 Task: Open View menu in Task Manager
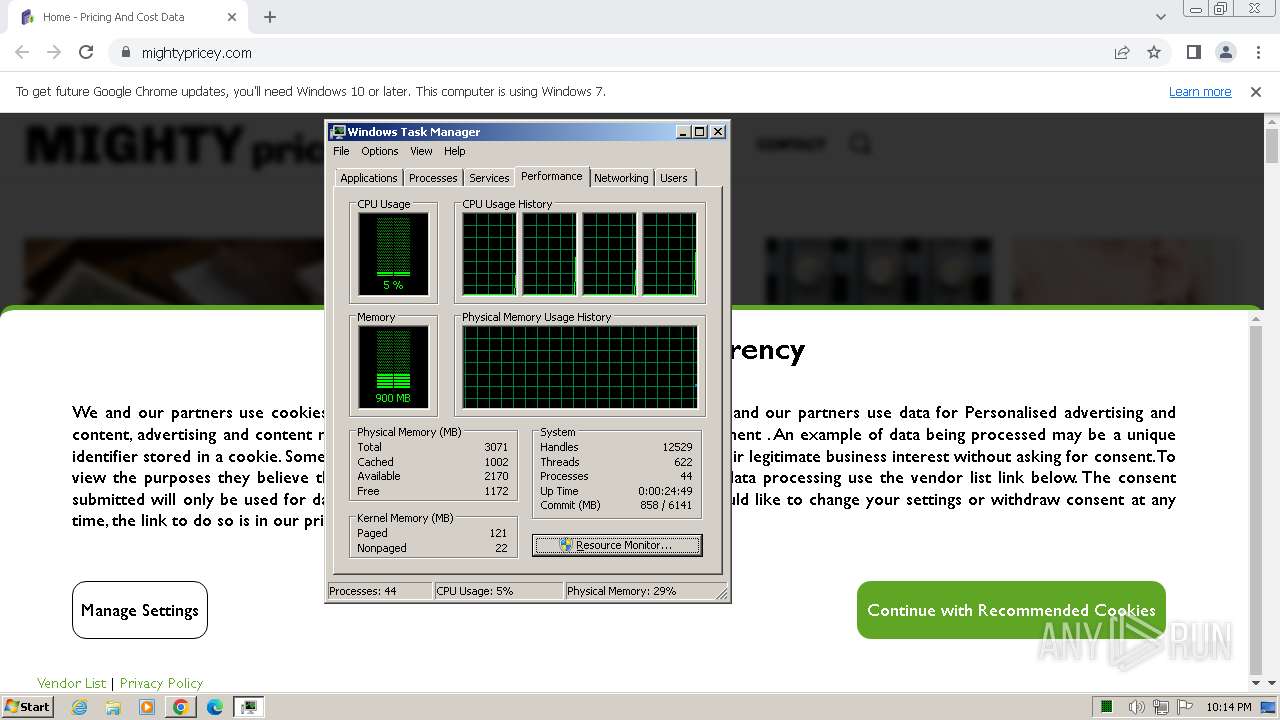click(421, 151)
